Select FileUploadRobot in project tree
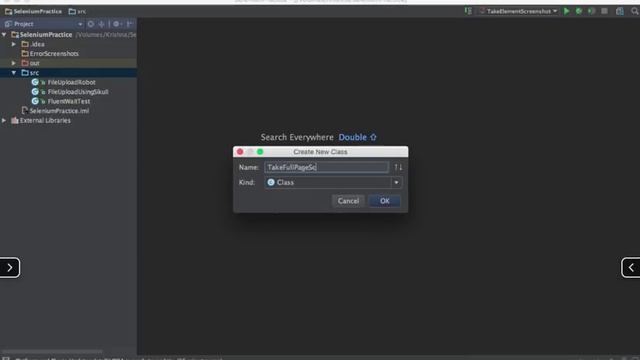 (x=71, y=82)
